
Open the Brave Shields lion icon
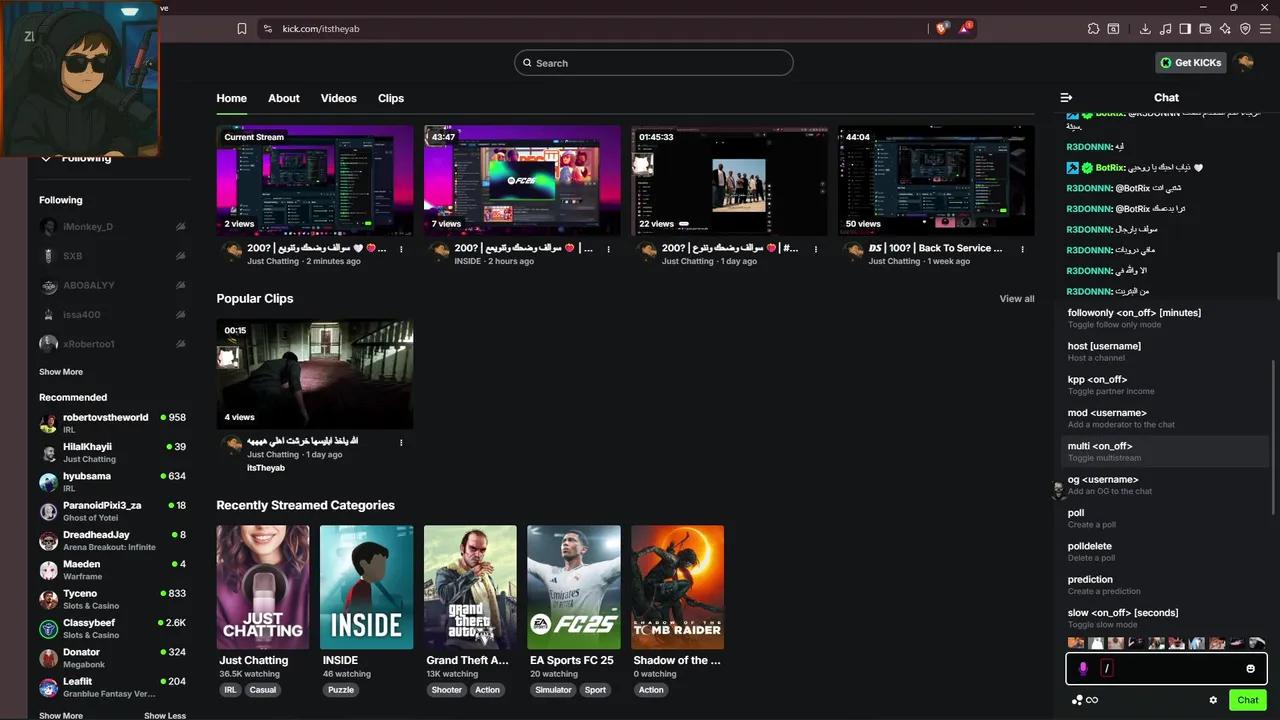pos(941,28)
